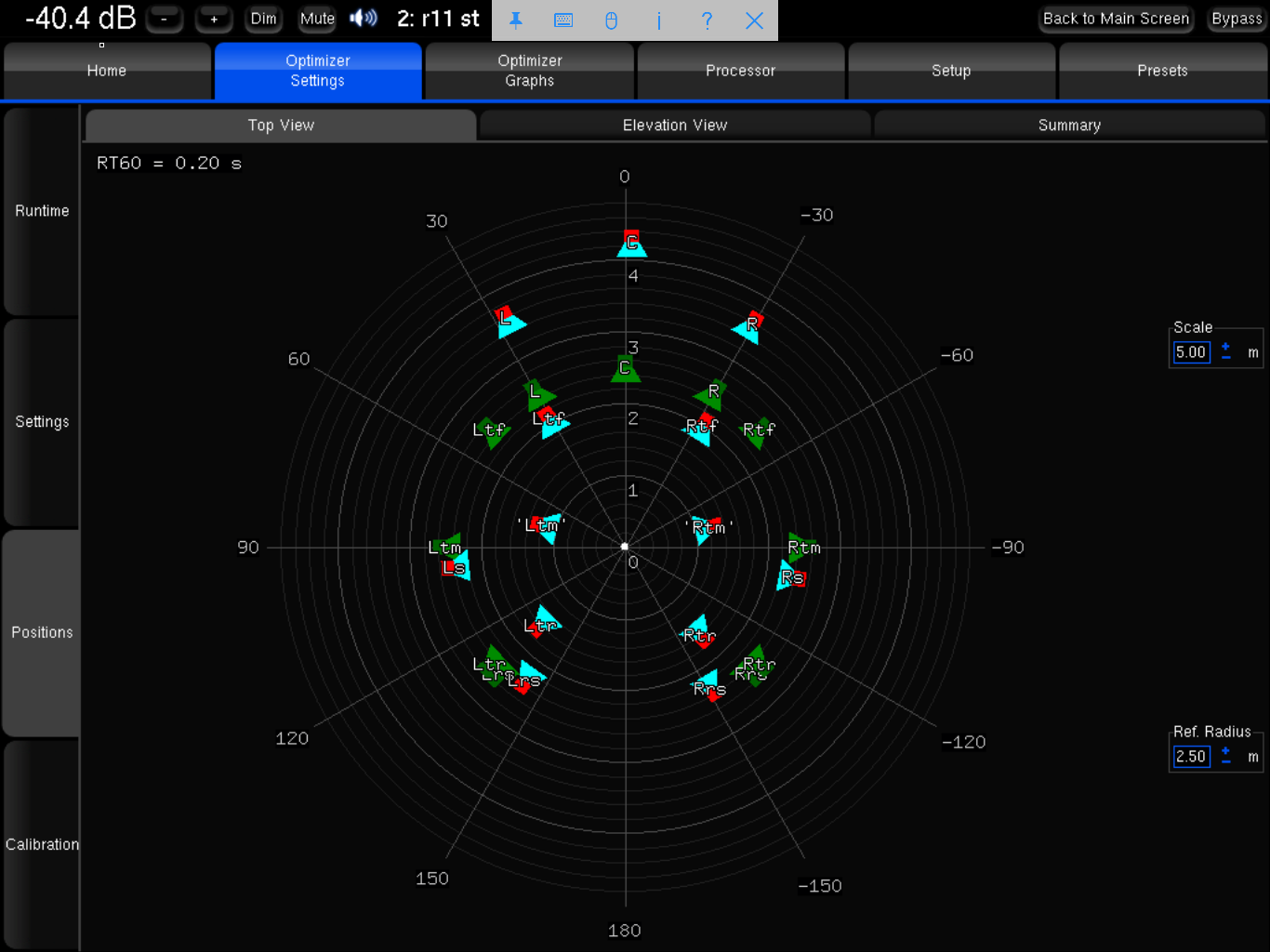Open the Optimizer Graphs tab

tap(529, 71)
